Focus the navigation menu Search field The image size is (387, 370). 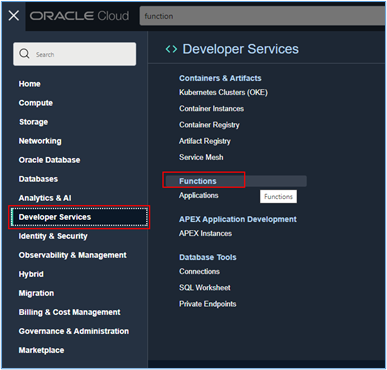pyautogui.click(x=75, y=54)
